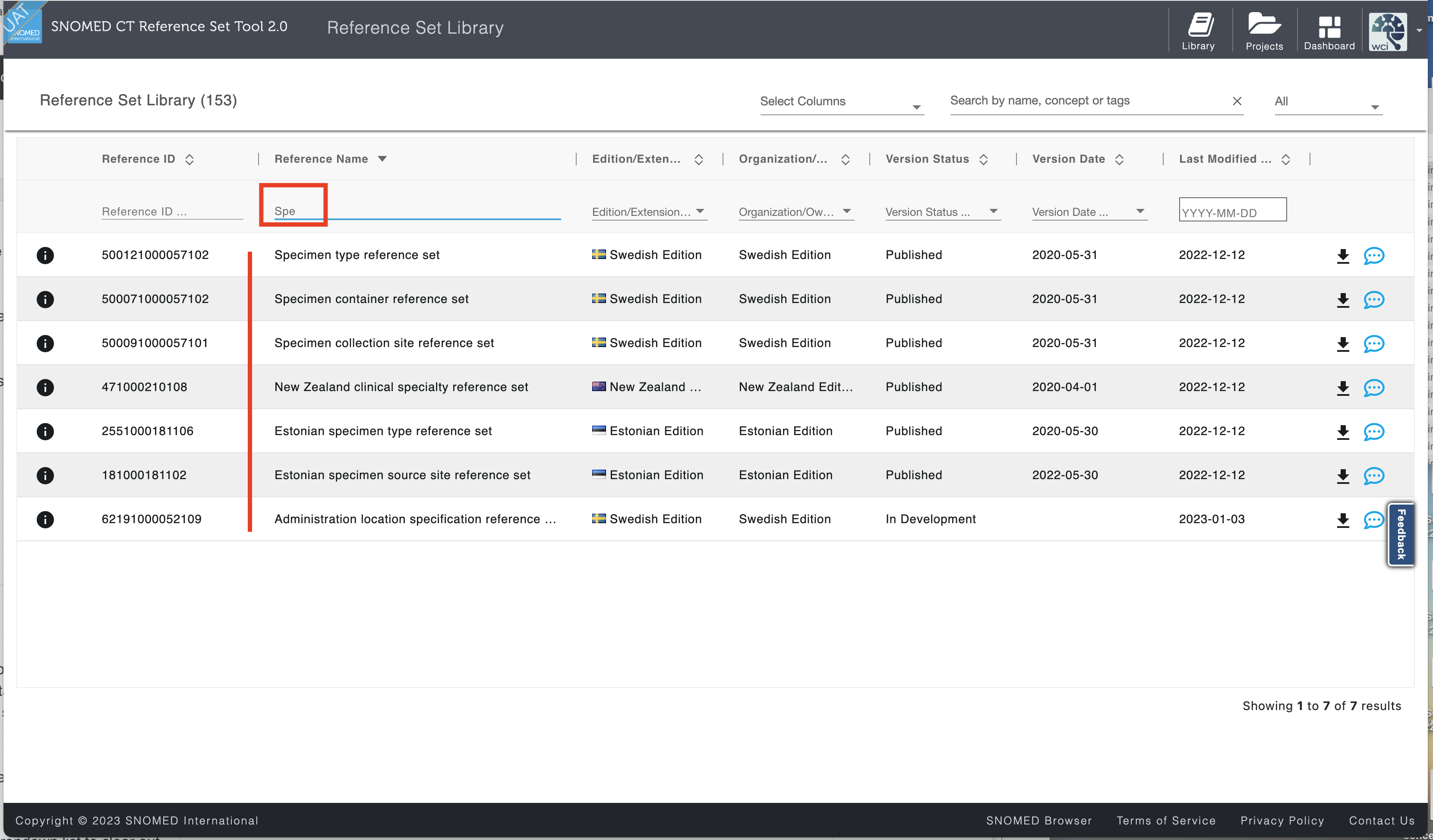Sort by Reference ID column
The height and width of the screenshot is (840, 1433).
[189, 160]
